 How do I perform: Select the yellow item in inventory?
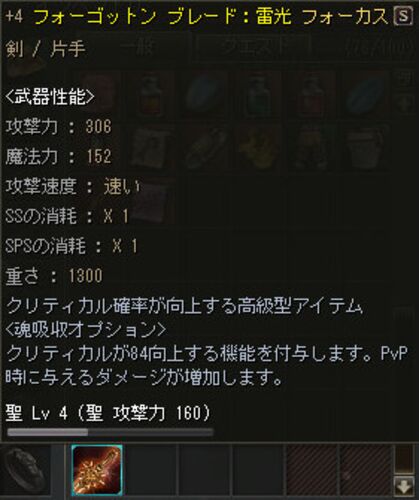pos(257,147)
